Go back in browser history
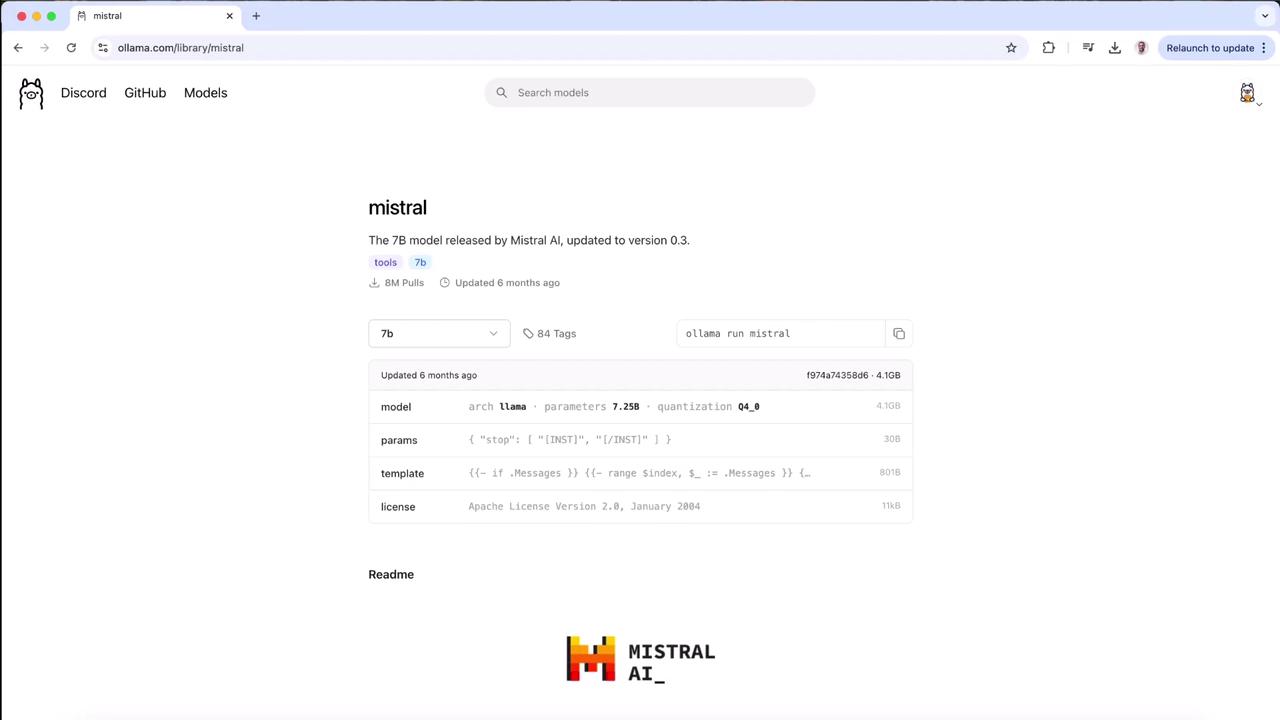 point(18,48)
